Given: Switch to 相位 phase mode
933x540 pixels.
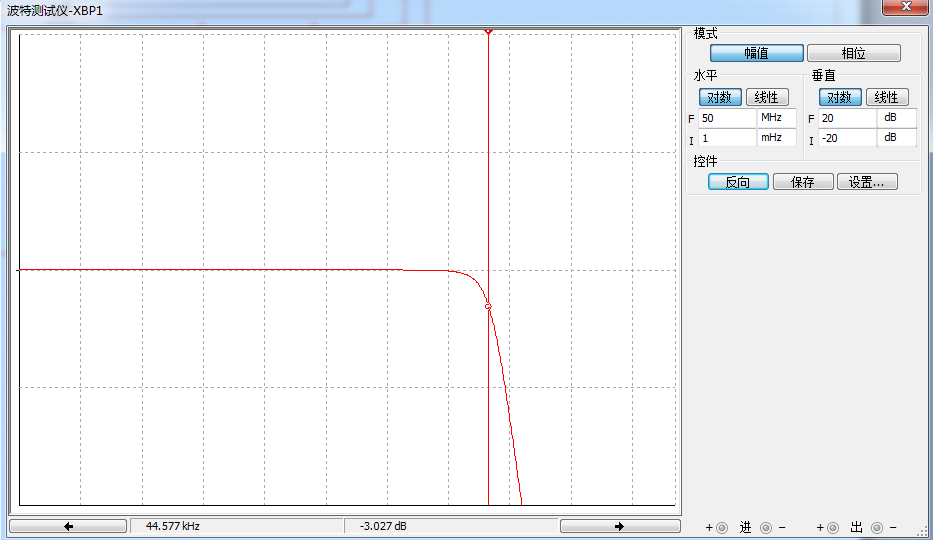Looking at the screenshot, I should 853,54.
